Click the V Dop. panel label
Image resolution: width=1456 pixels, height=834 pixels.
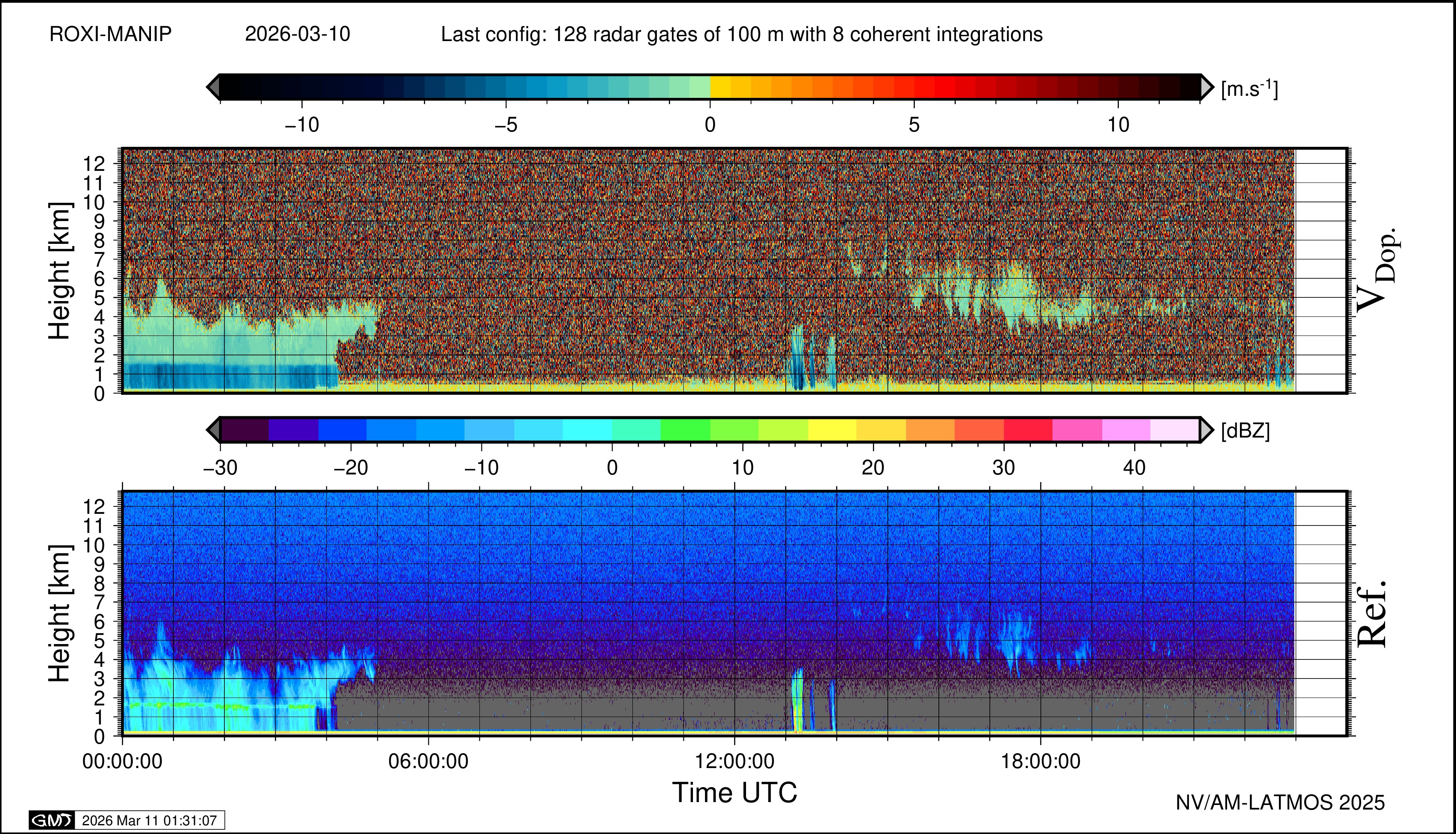1378,270
